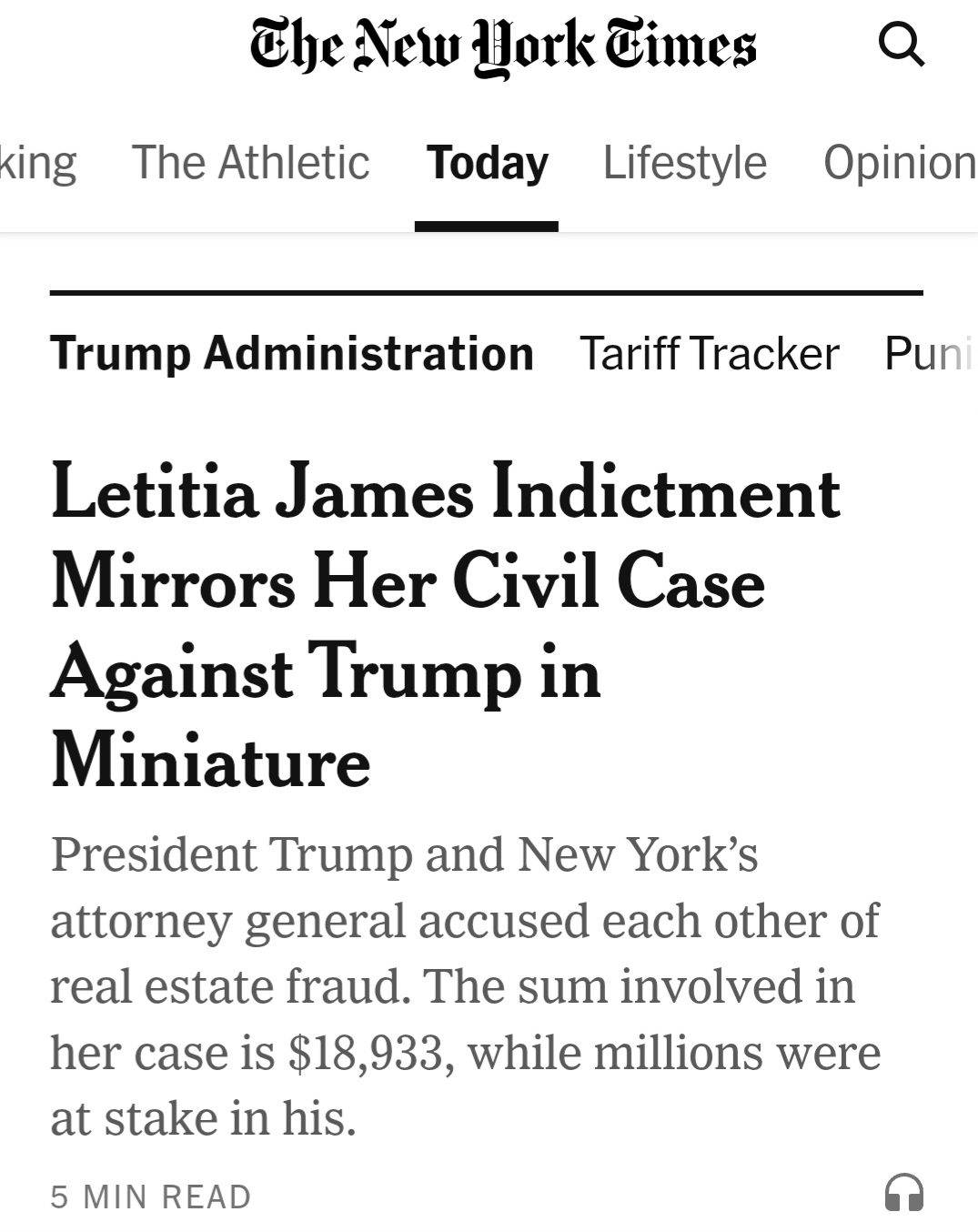The width and height of the screenshot is (978, 1232).
Task: Tap the cut-off 'Puni' topic link
Action: (928, 353)
